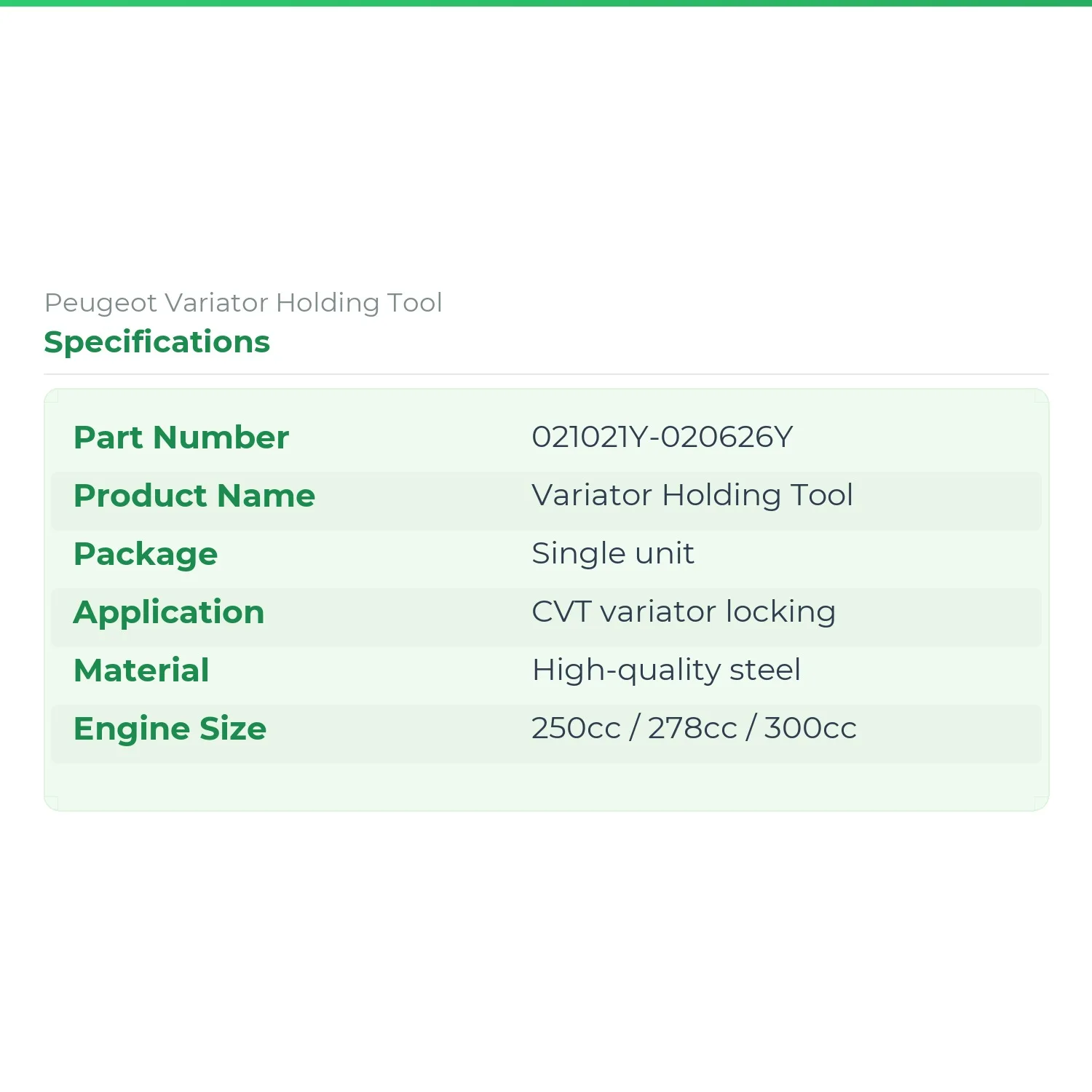Click the Application label
Screen dimensions: 1092x1092
coord(169,613)
